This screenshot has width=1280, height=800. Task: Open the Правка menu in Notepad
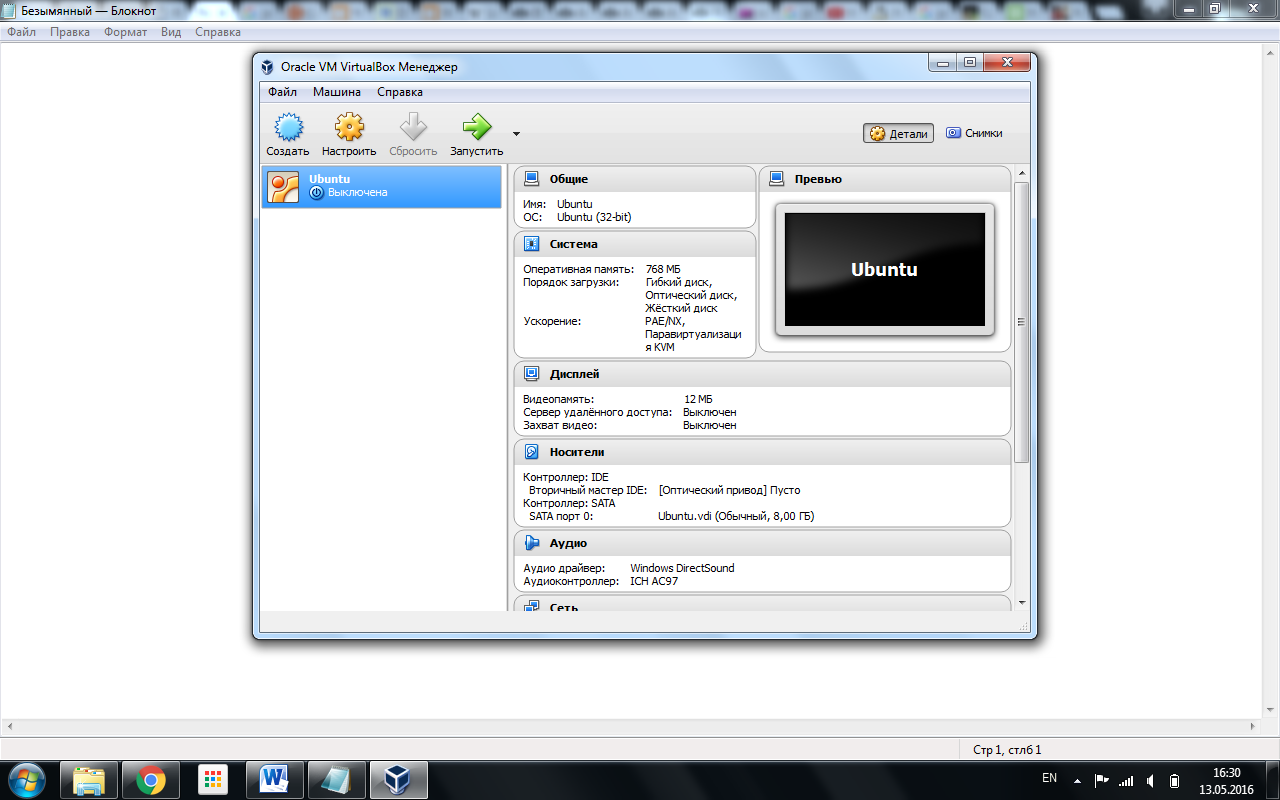(70, 32)
